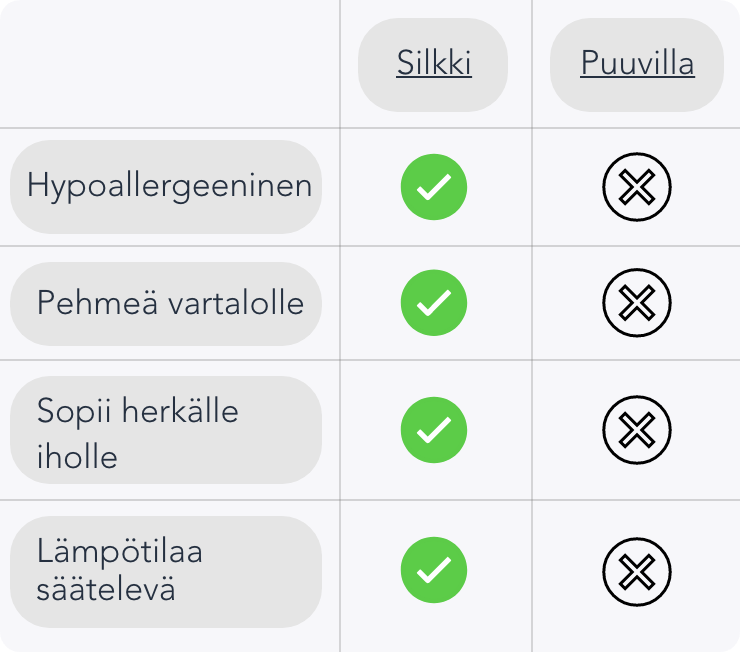This screenshot has width=740, height=652.
Task: Click the Puuvilla cross icon for Hypoallergeeninen
Action: [x=637, y=187]
